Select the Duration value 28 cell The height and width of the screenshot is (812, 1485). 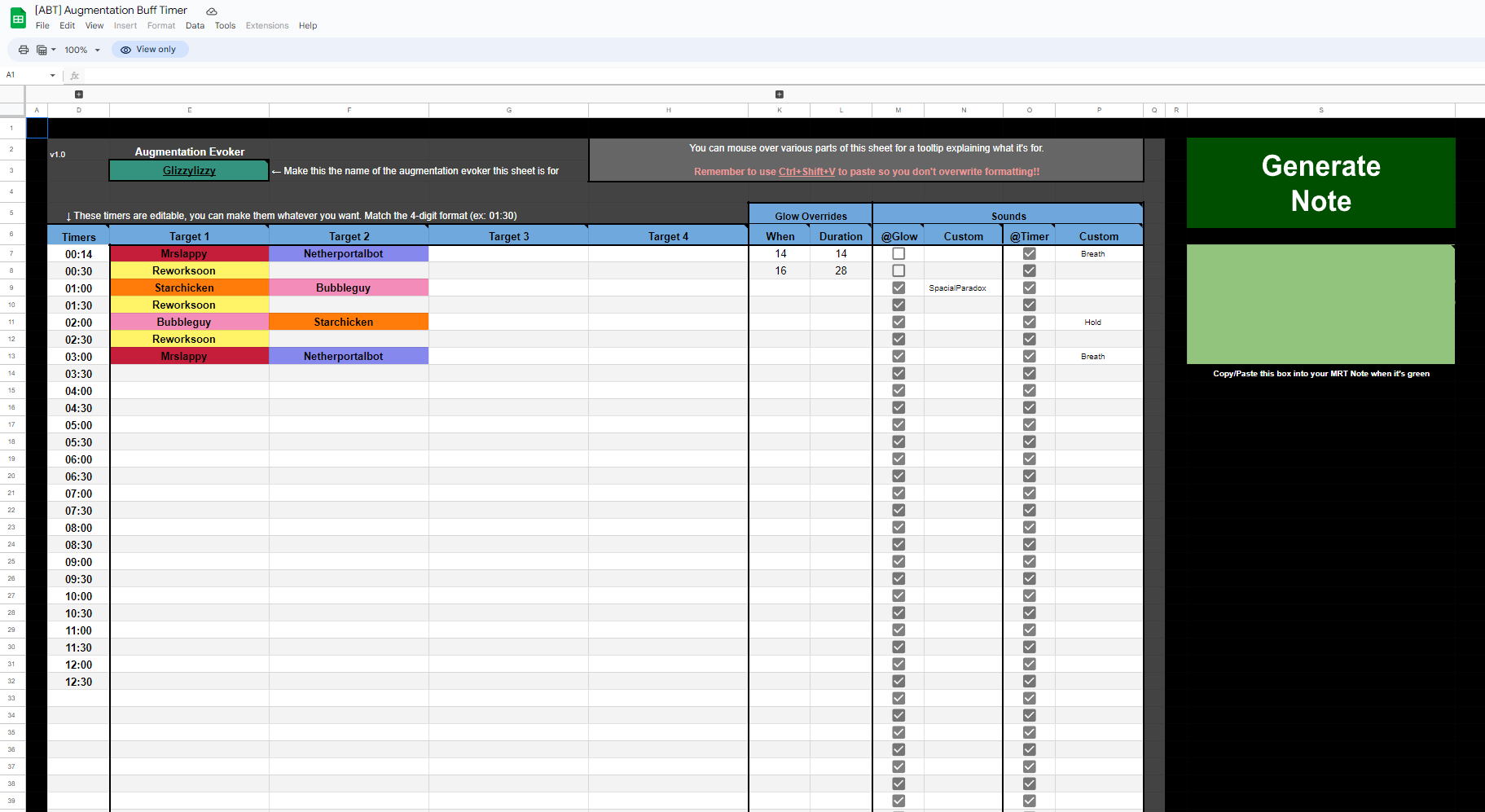click(841, 270)
